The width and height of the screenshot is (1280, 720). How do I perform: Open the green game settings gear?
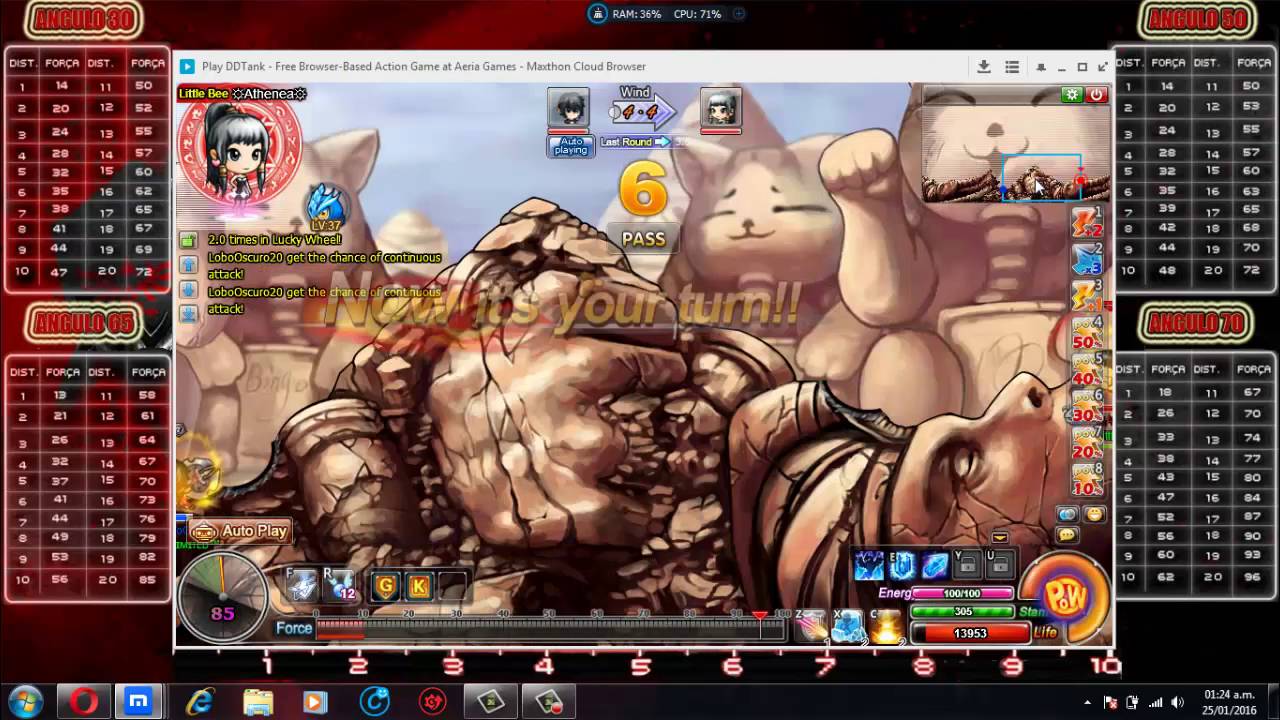(1072, 95)
